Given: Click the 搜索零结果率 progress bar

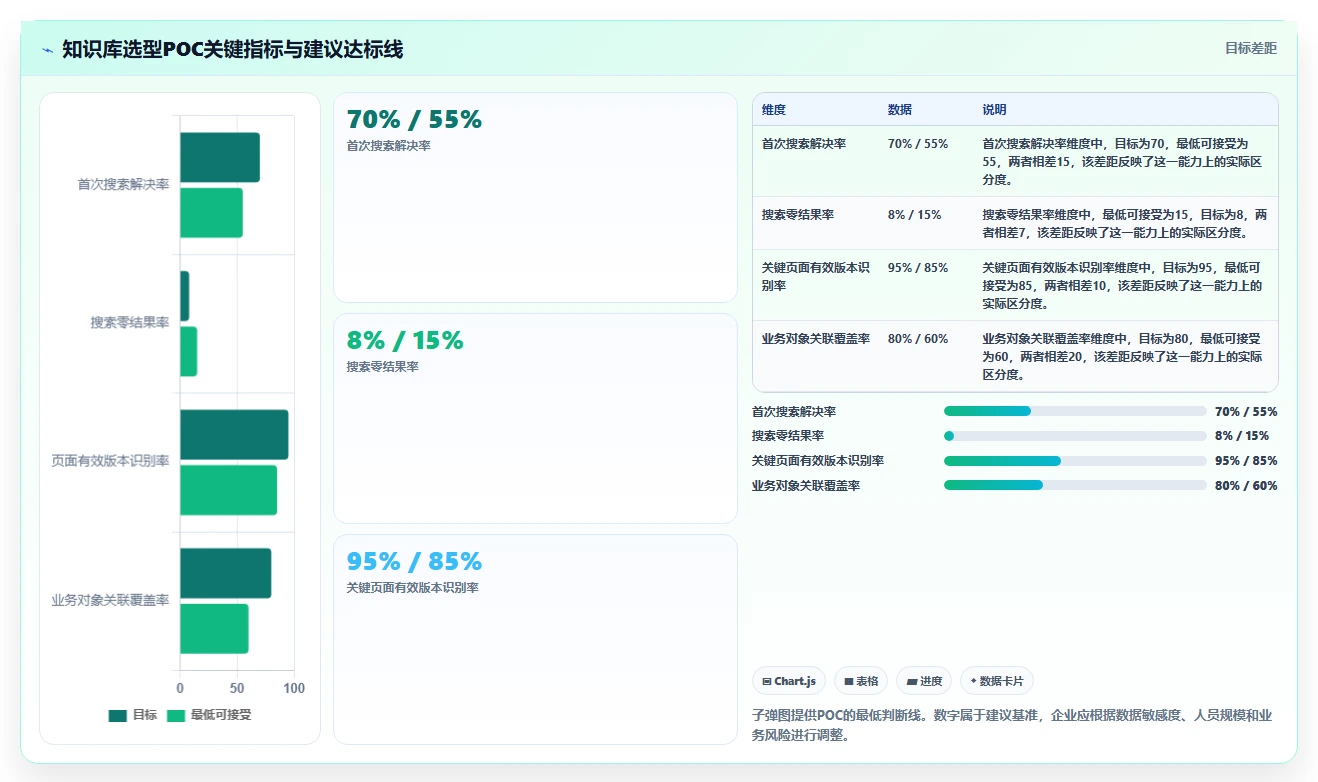Looking at the screenshot, I should coord(1075,436).
